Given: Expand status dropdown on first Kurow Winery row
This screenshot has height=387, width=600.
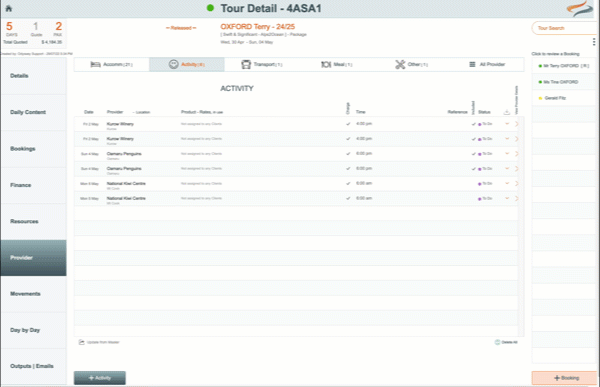Looking at the screenshot, I should pyautogui.click(x=507, y=124).
